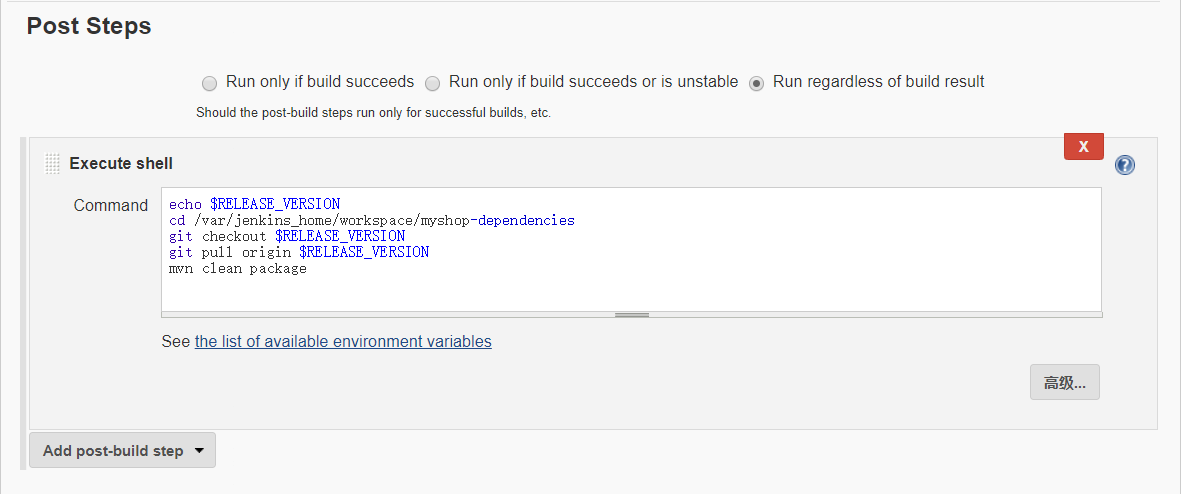Click the "Should the post-build steps run" hint text
Viewport: 1182px width, 494px height.
coord(373,113)
